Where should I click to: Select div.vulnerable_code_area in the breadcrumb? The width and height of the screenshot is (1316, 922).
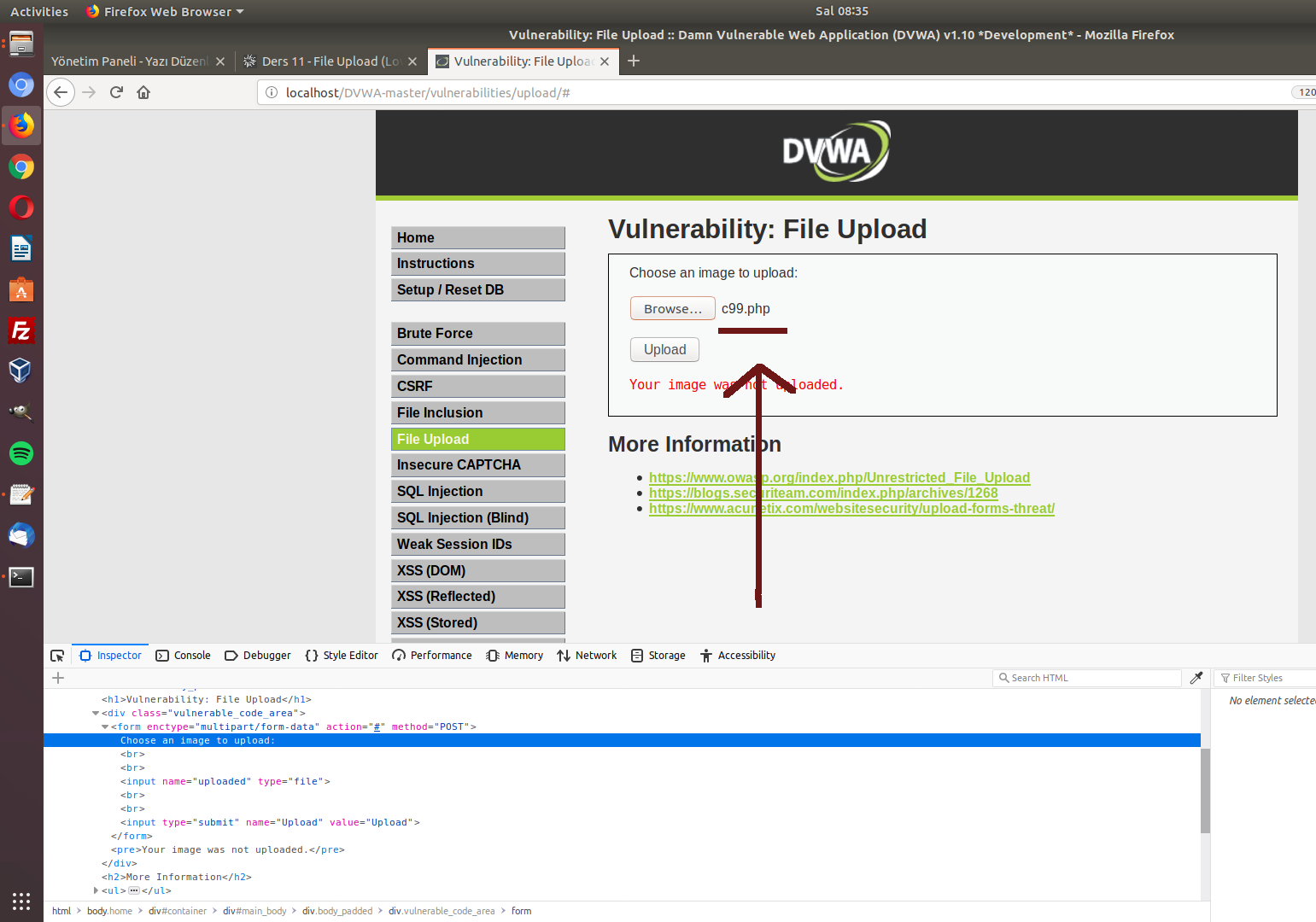(x=442, y=911)
